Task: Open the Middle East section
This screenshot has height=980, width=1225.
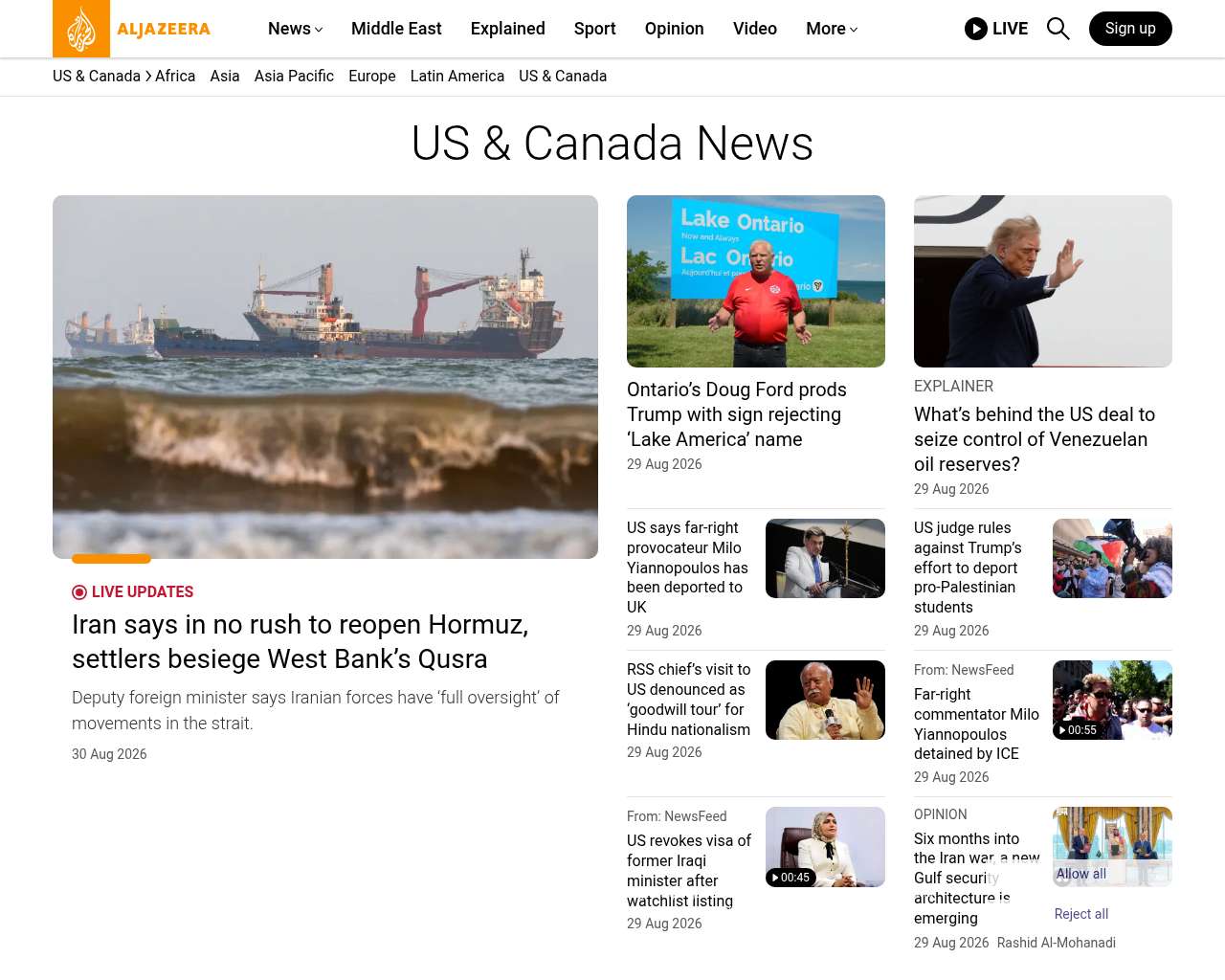Action: [396, 29]
